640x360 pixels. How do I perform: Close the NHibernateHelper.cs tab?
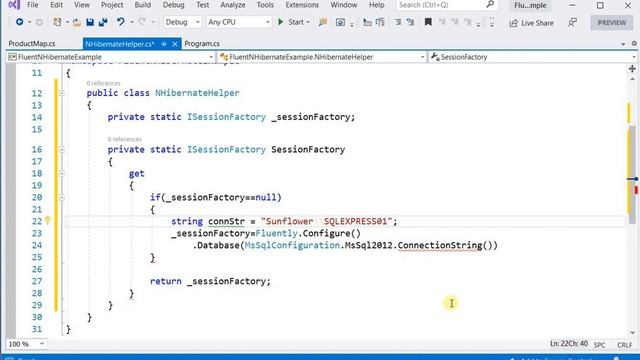[x=175, y=44]
